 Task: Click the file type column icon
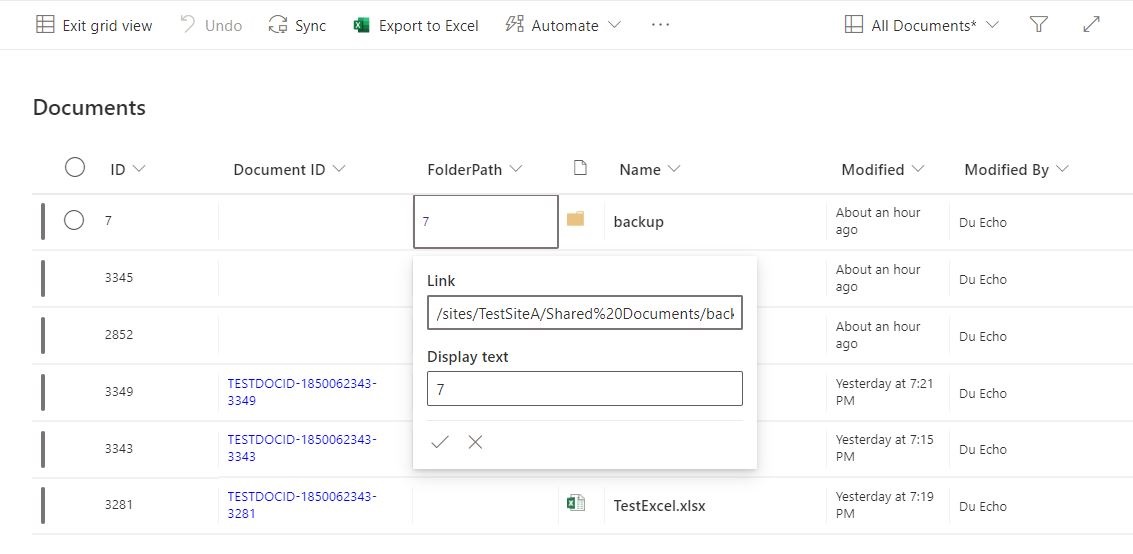click(580, 168)
